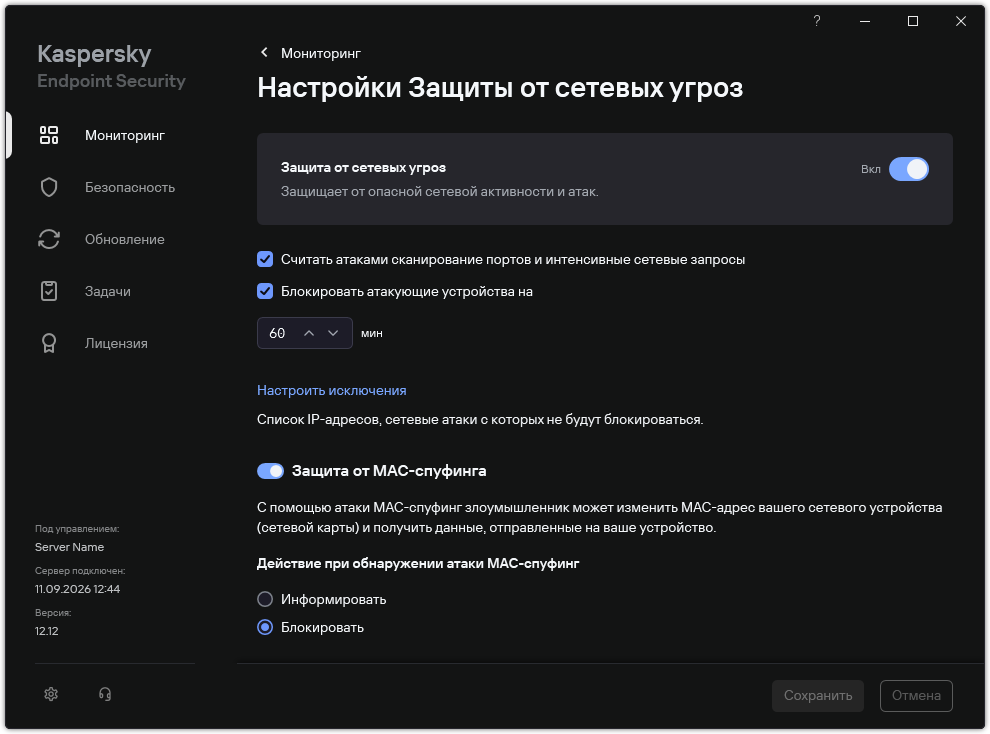Image resolution: width=990 pixels, height=734 pixels.
Task: Click the Server Name text
Action: 69,547
